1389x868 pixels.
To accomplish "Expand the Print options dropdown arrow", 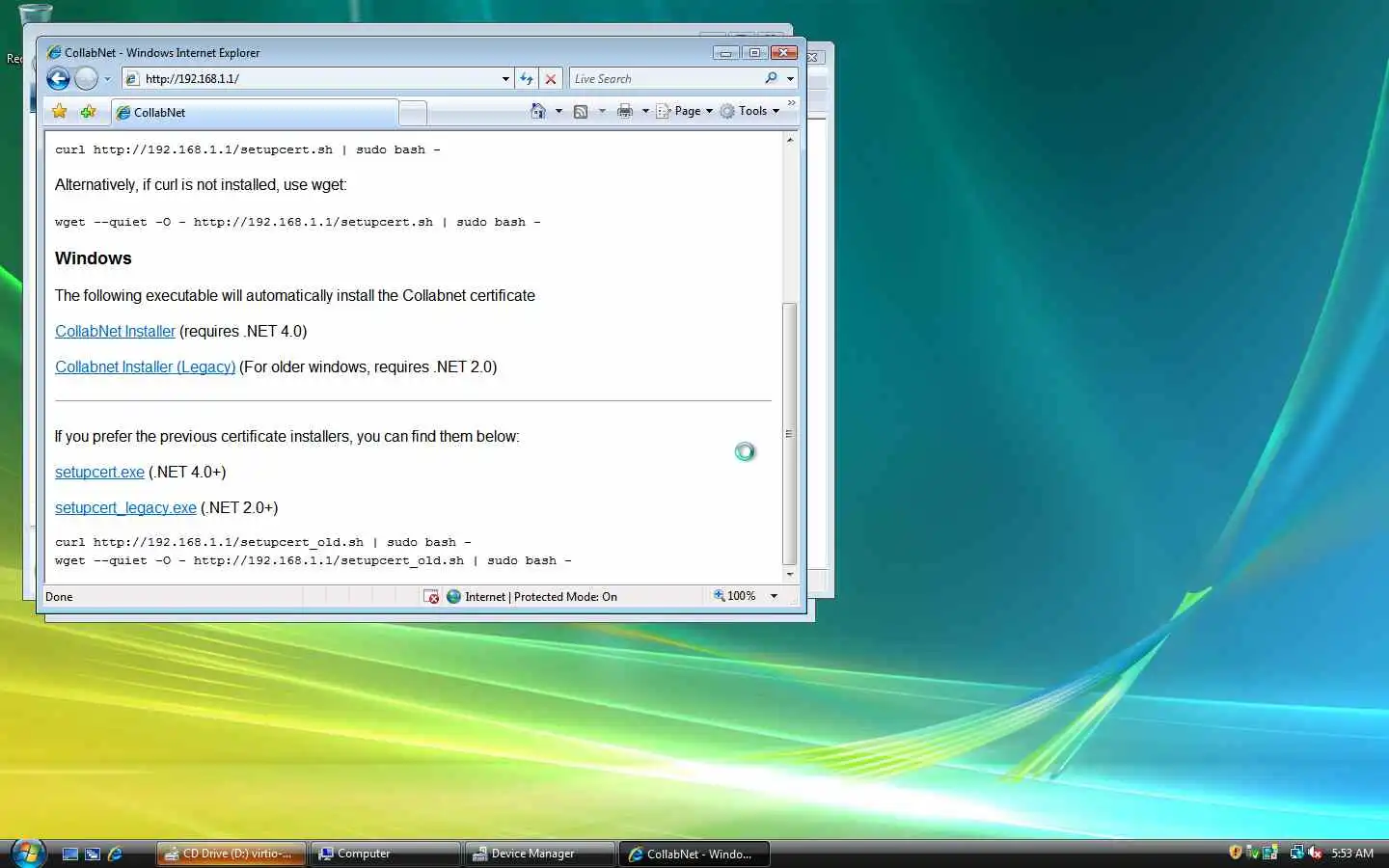I will click(645, 111).
